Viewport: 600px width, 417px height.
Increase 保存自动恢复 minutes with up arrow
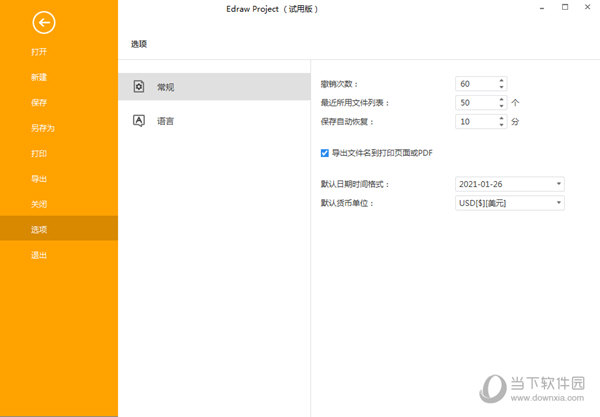click(501, 118)
